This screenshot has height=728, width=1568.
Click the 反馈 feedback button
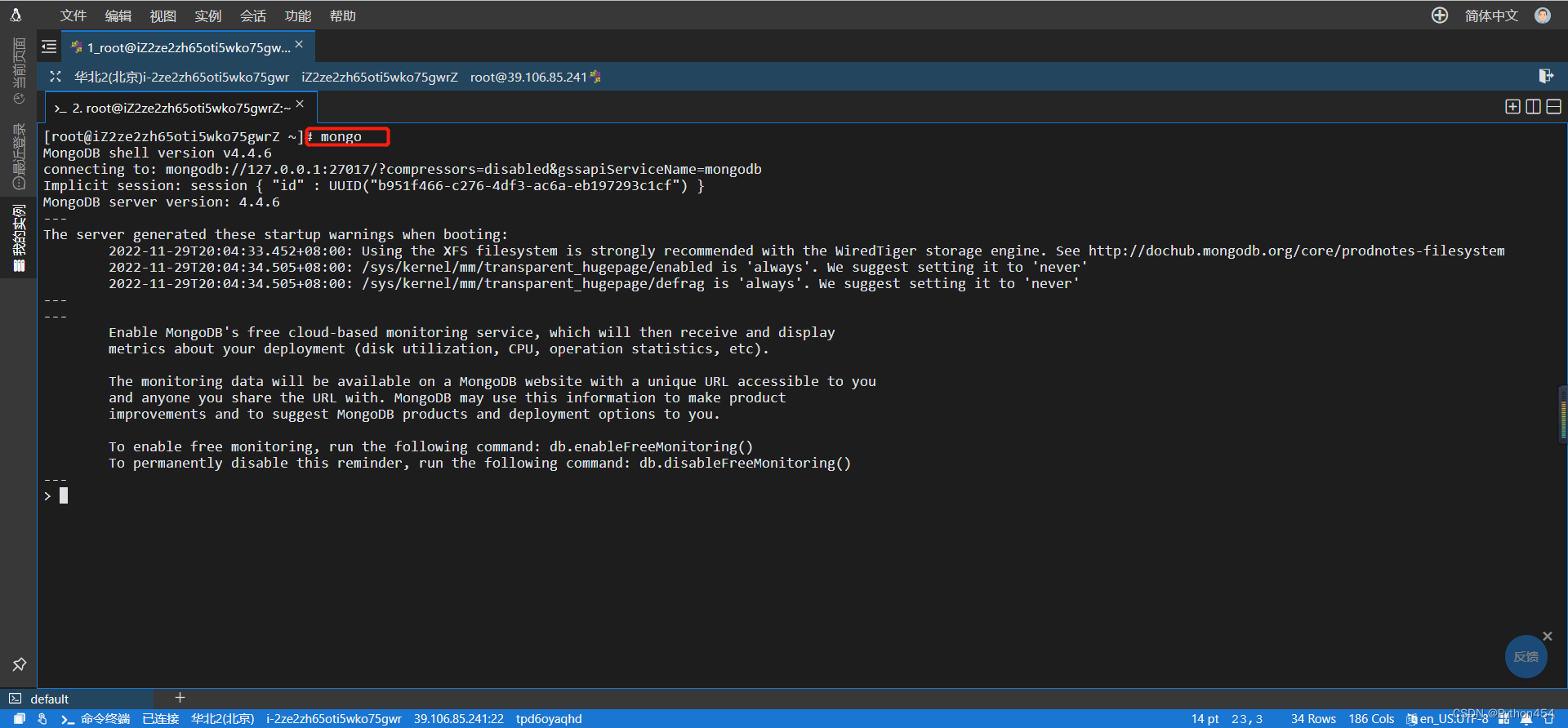pos(1526,657)
